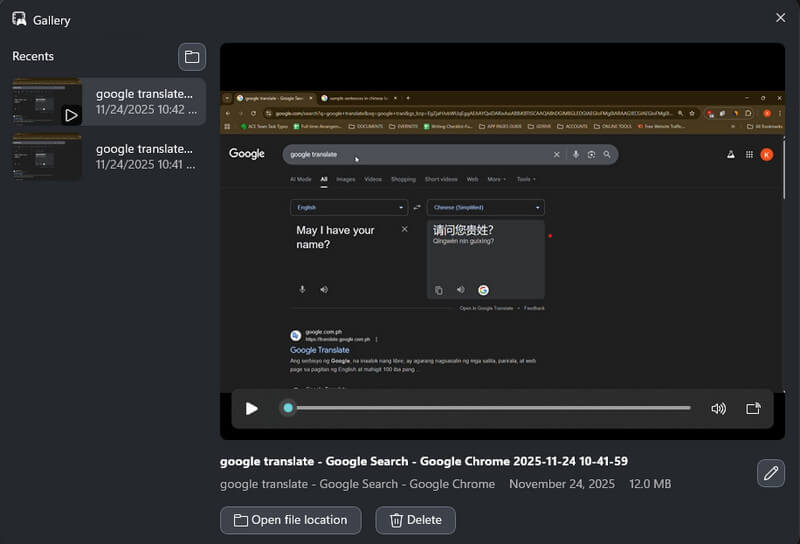This screenshot has width=800, height=544.
Task: Click the orange K profile avatar on the Google page
Action: click(767, 155)
